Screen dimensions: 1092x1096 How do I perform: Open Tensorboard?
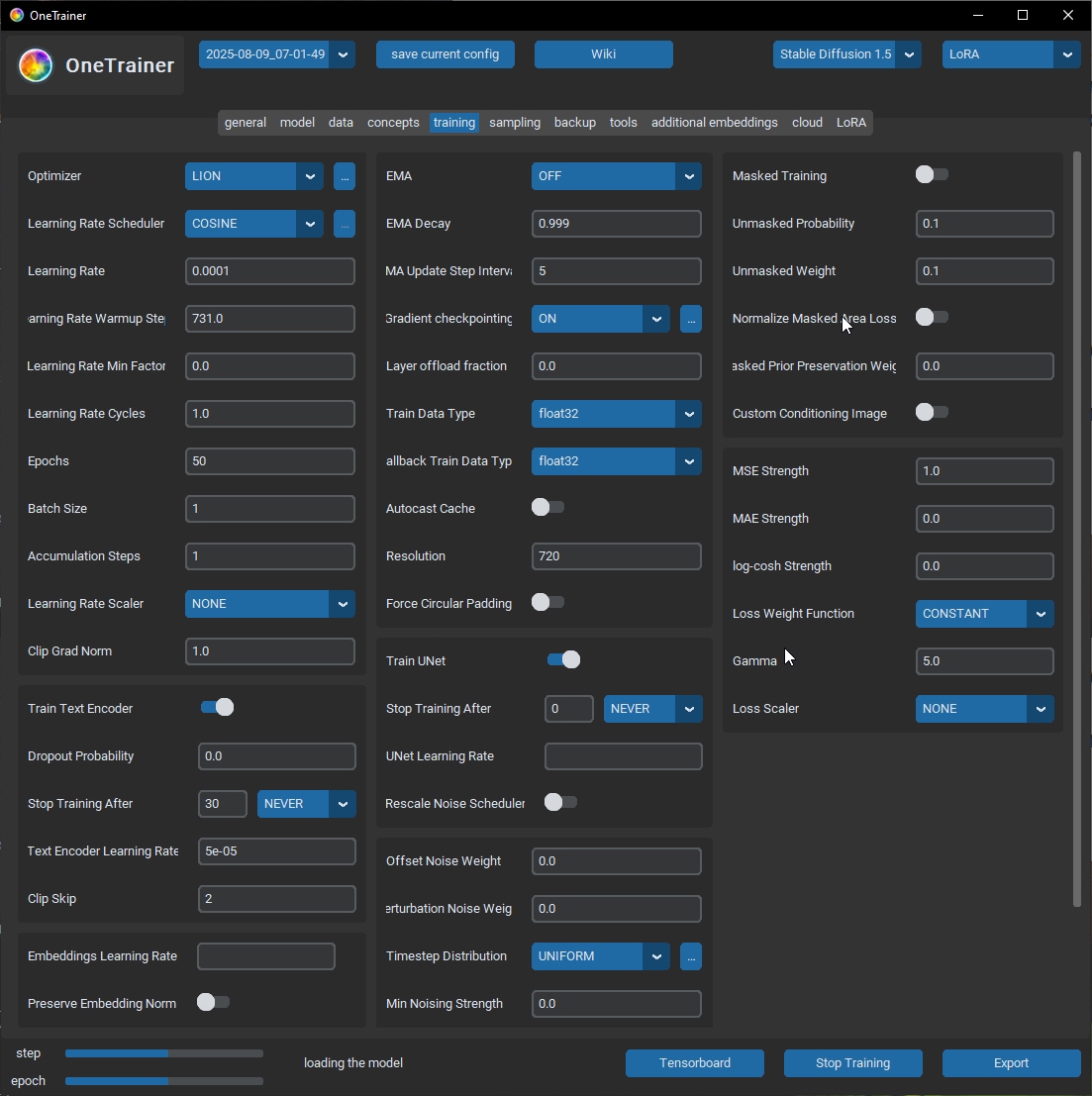pos(694,1063)
